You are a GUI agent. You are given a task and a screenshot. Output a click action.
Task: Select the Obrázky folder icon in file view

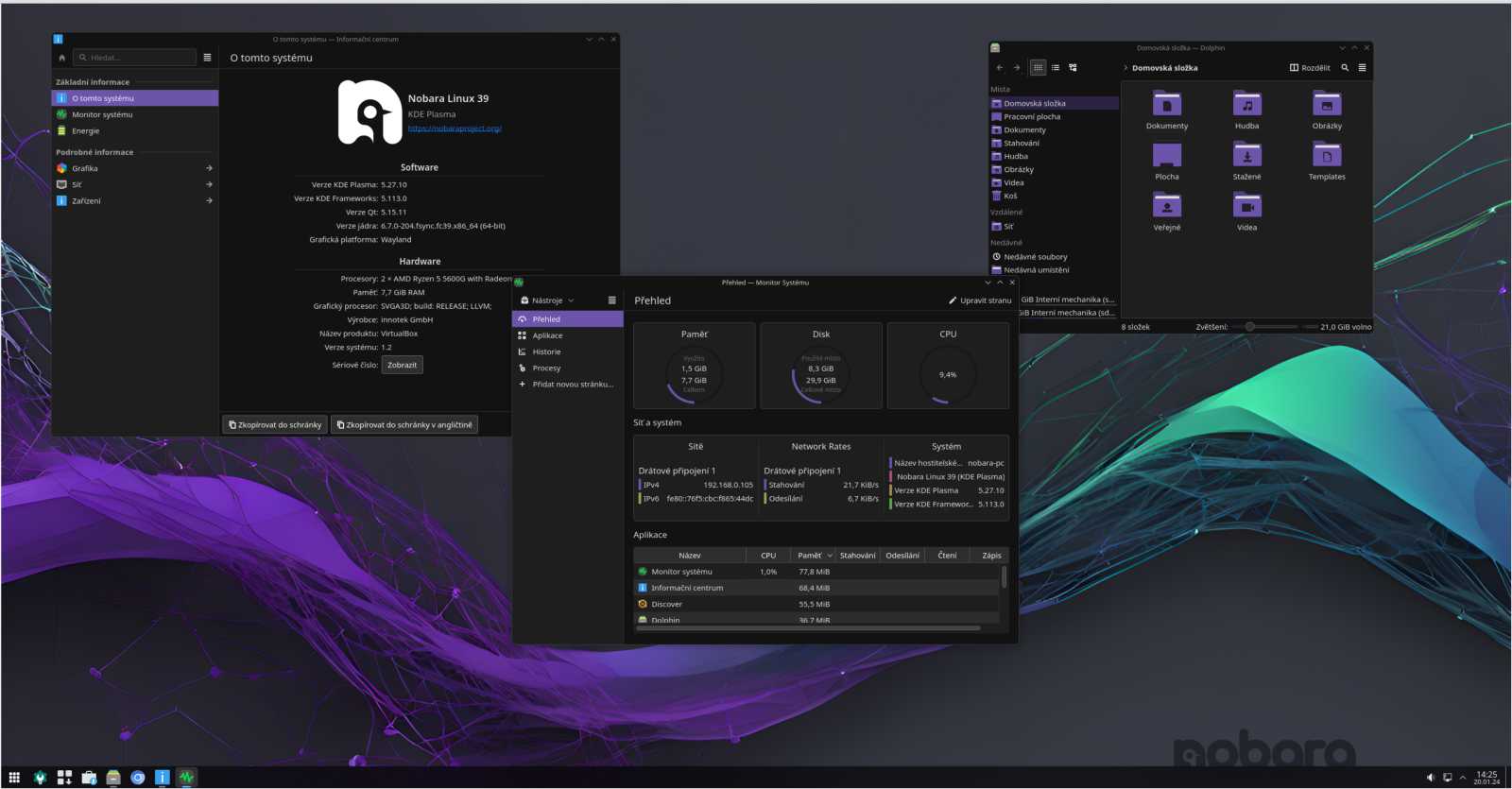[x=1327, y=104]
